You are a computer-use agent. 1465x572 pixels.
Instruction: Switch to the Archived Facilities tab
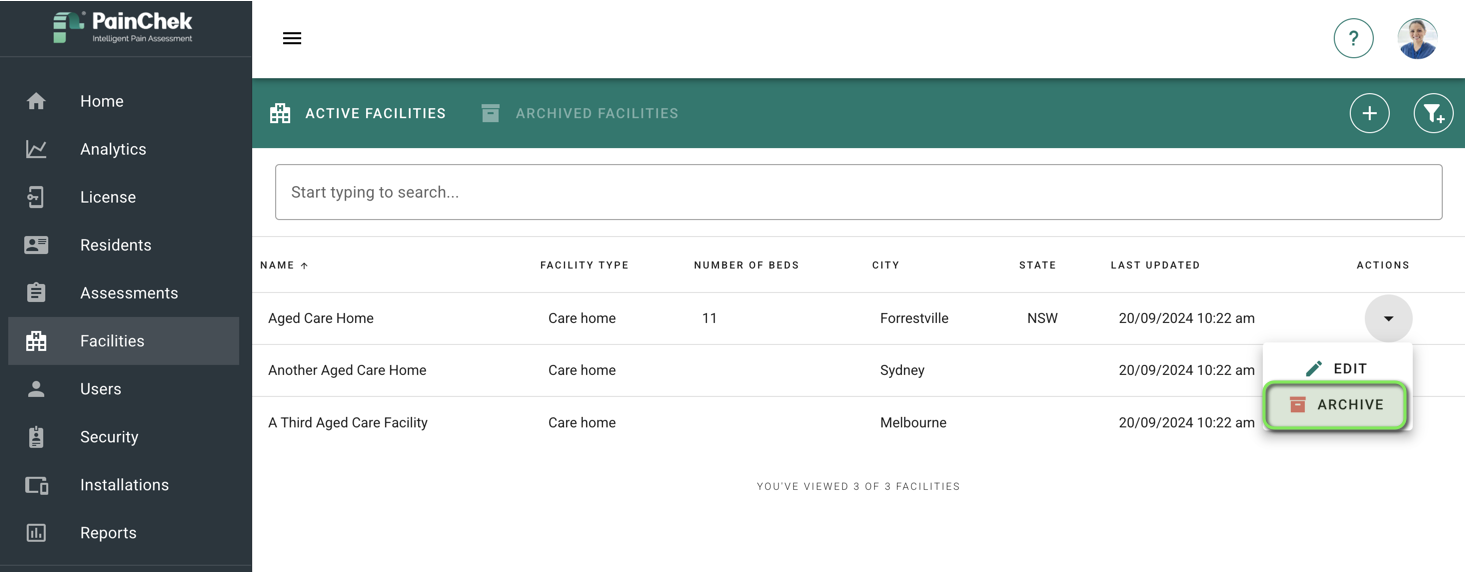click(580, 113)
